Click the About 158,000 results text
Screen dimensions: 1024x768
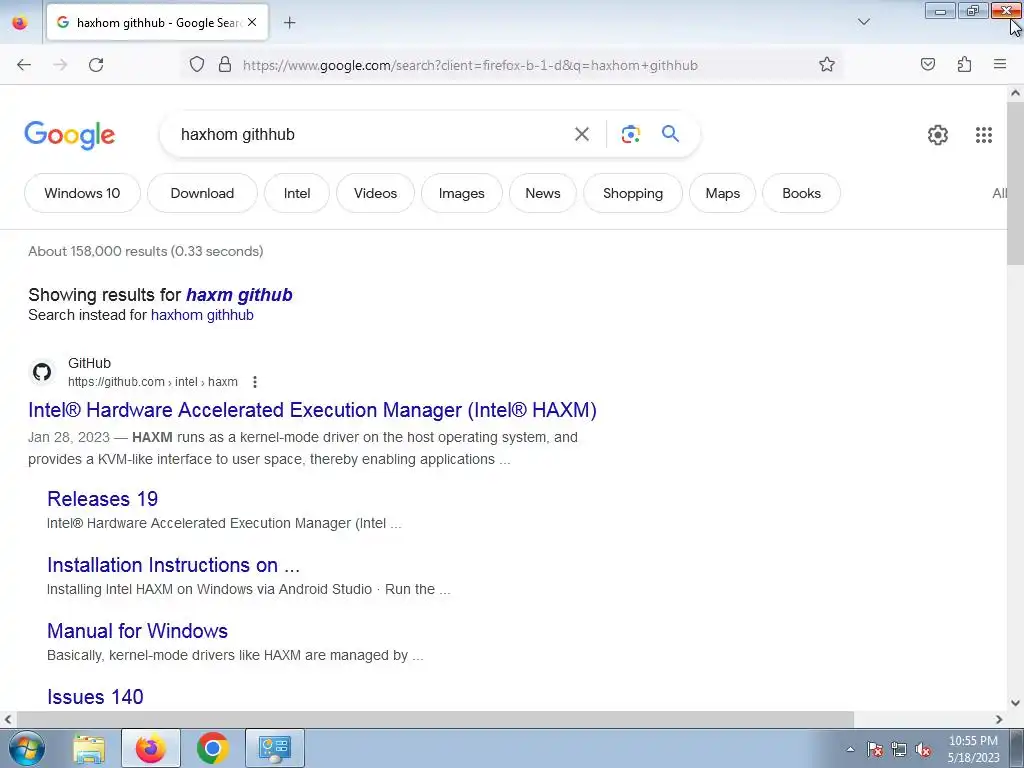click(x=146, y=251)
